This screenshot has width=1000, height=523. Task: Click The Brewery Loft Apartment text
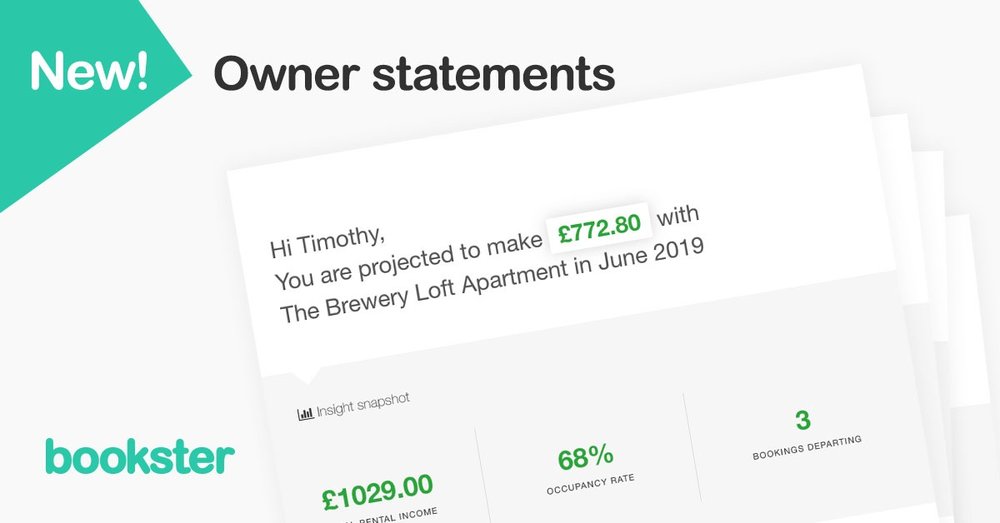click(422, 291)
